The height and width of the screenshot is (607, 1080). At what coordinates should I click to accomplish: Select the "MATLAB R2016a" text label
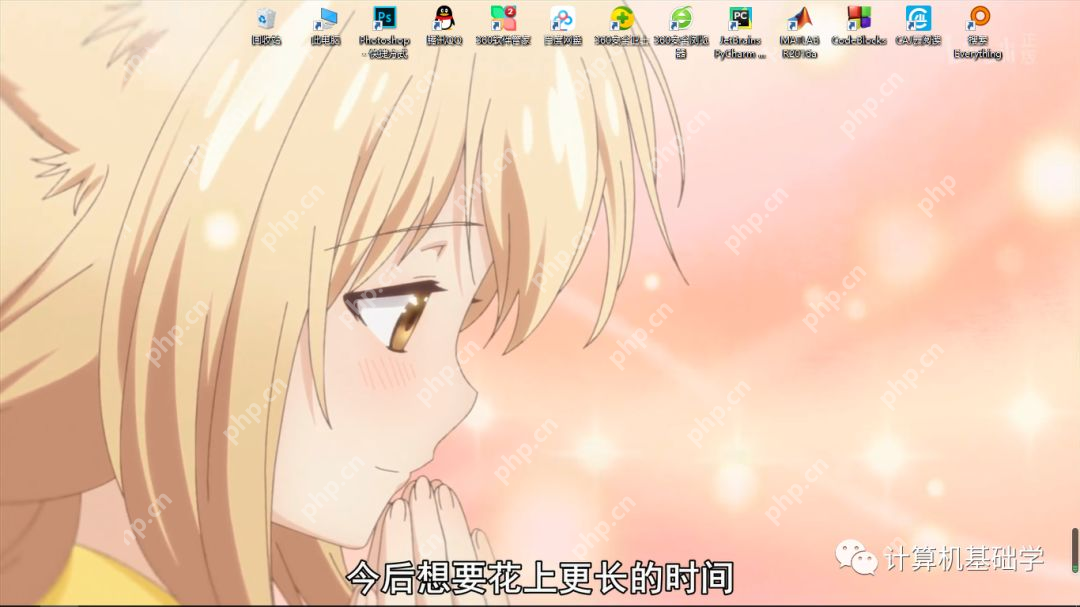click(x=799, y=47)
